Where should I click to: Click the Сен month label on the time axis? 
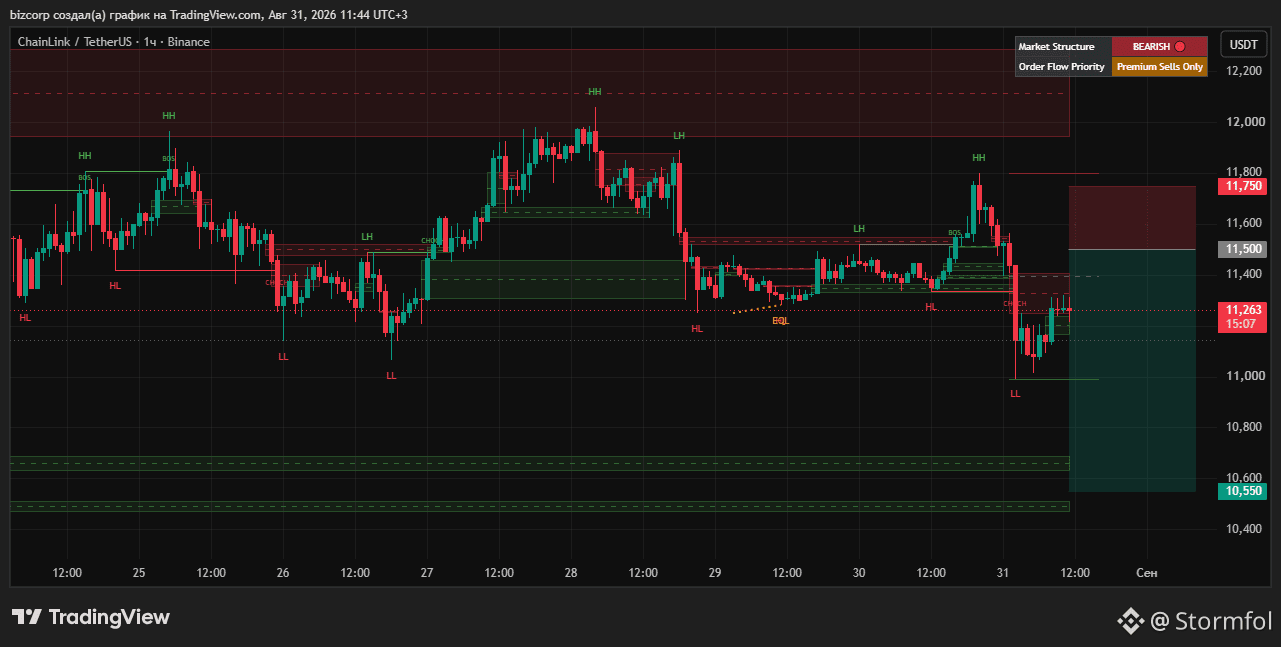(x=1147, y=573)
